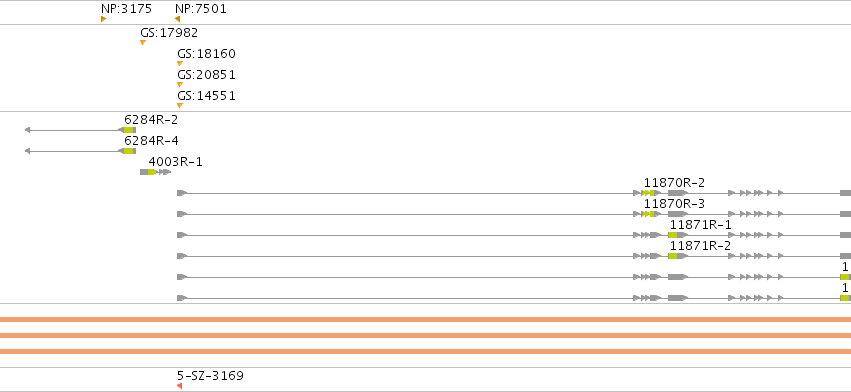
Task: Open the 11871R-1 feature label
Action: pos(700,225)
